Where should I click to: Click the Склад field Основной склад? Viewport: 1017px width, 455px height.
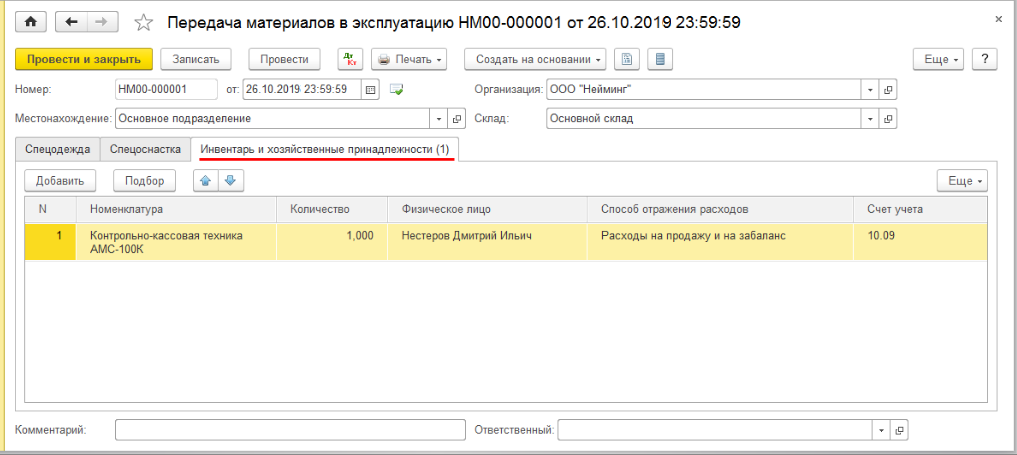704,119
